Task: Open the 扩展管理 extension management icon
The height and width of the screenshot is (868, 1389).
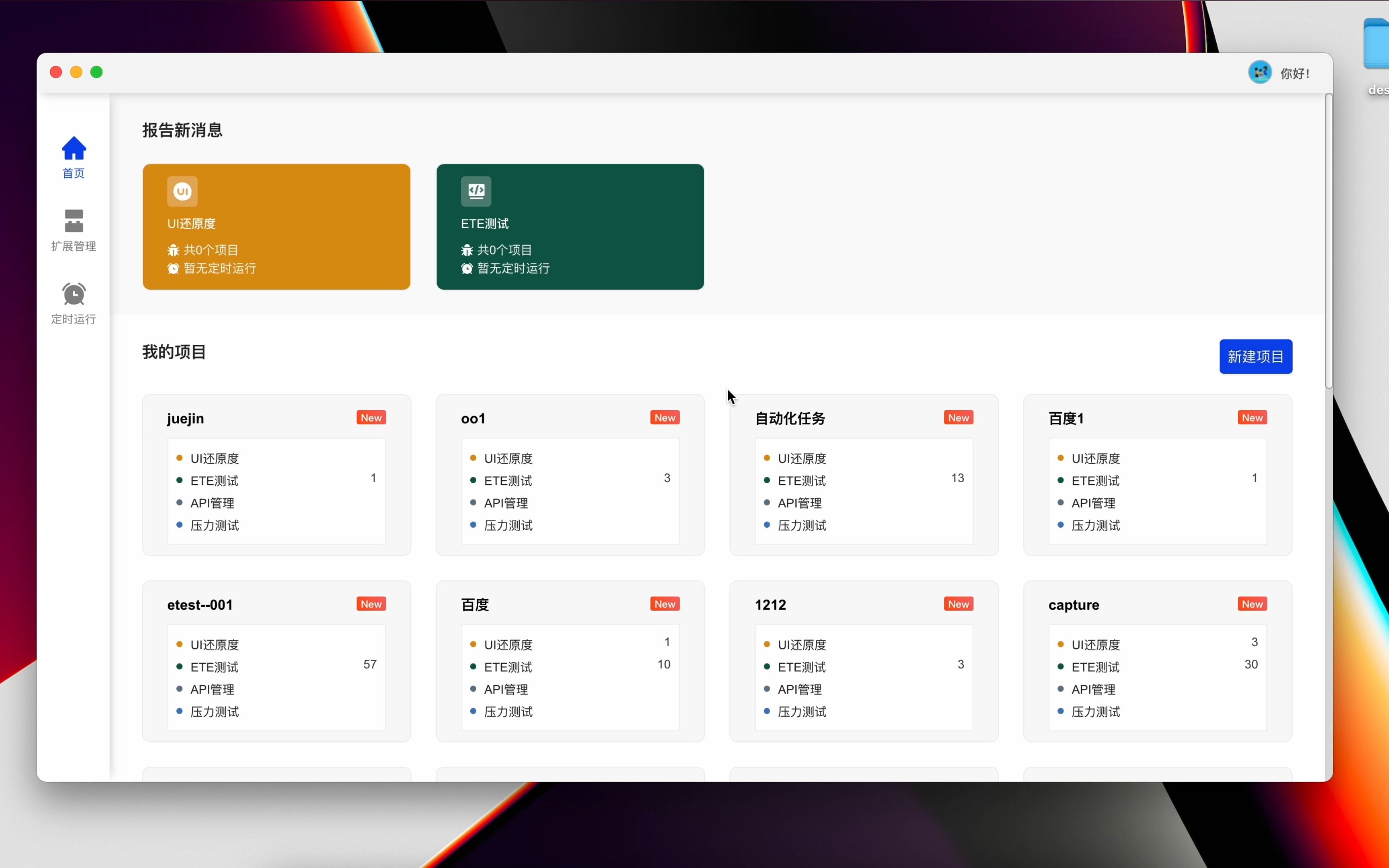Action: click(x=74, y=221)
